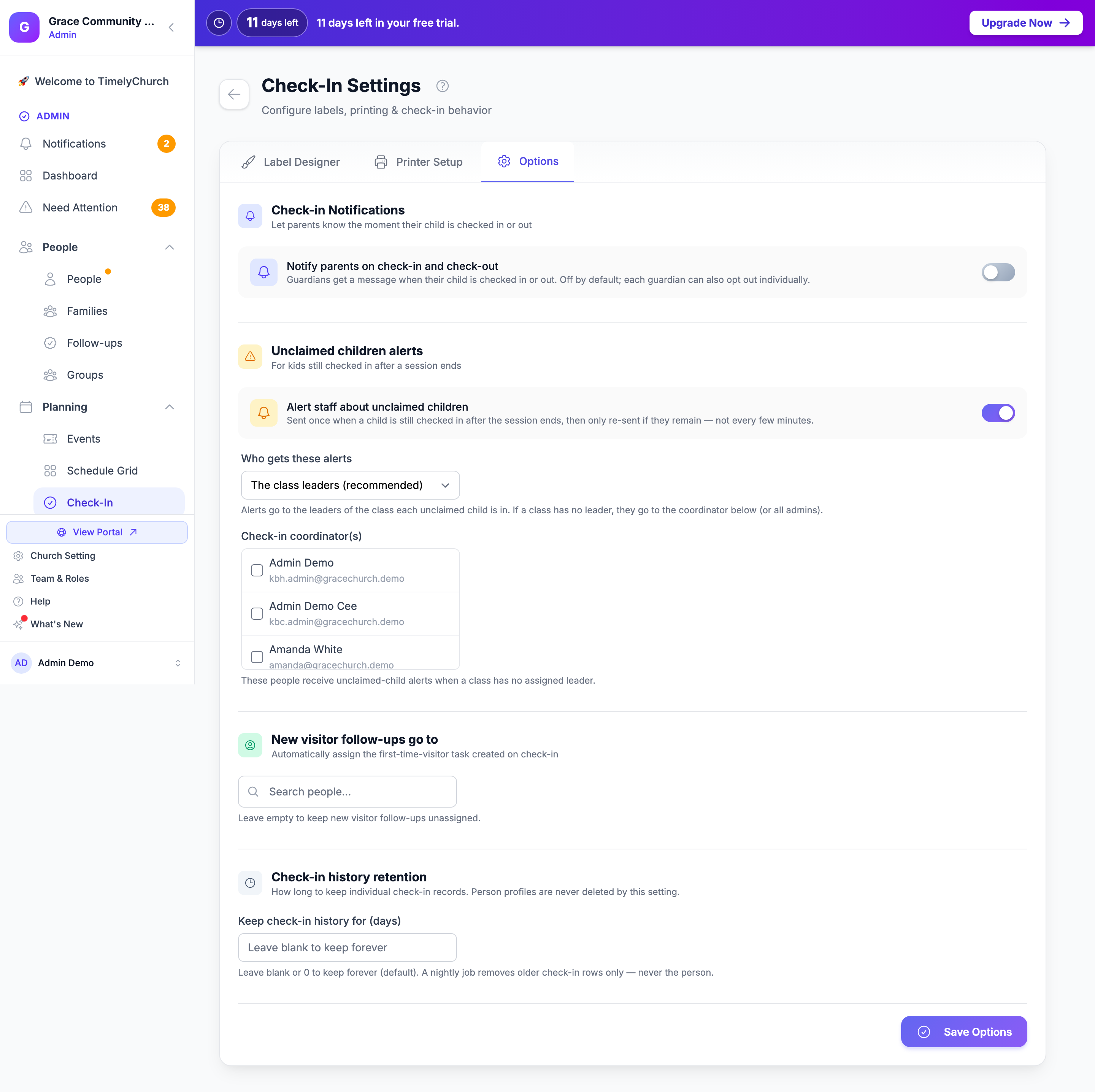Image resolution: width=1095 pixels, height=1092 pixels.
Task: Open the Who gets these alerts dropdown
Action: (350, 485)
